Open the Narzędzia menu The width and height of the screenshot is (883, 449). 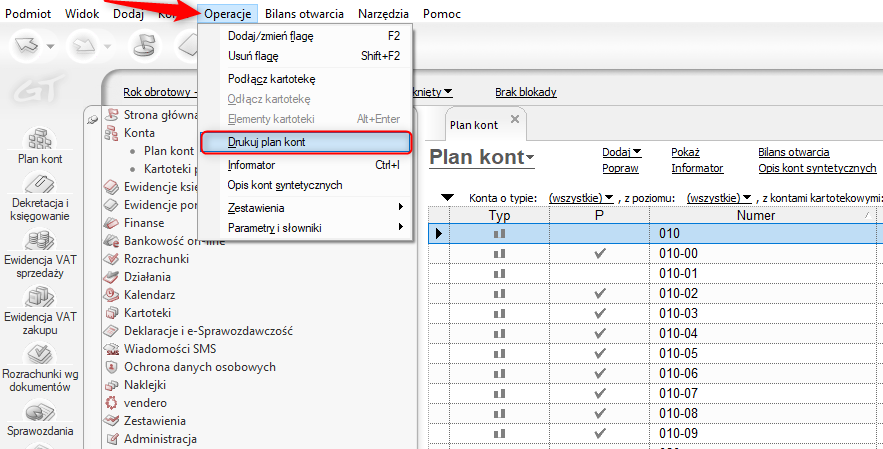click(383, 14)
